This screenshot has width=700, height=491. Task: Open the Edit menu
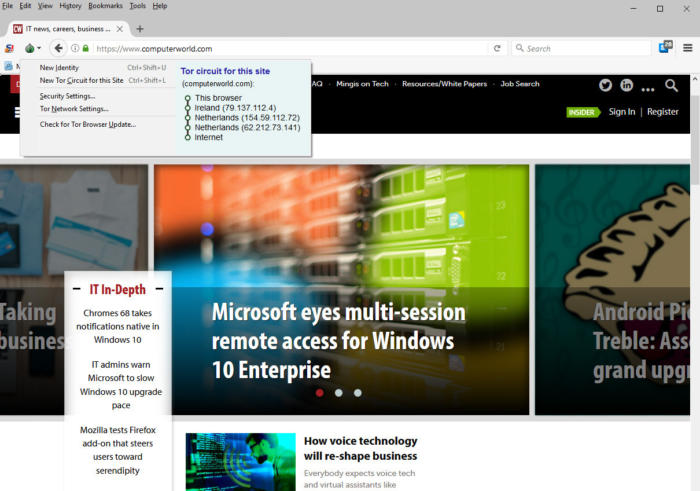[25, 6]
